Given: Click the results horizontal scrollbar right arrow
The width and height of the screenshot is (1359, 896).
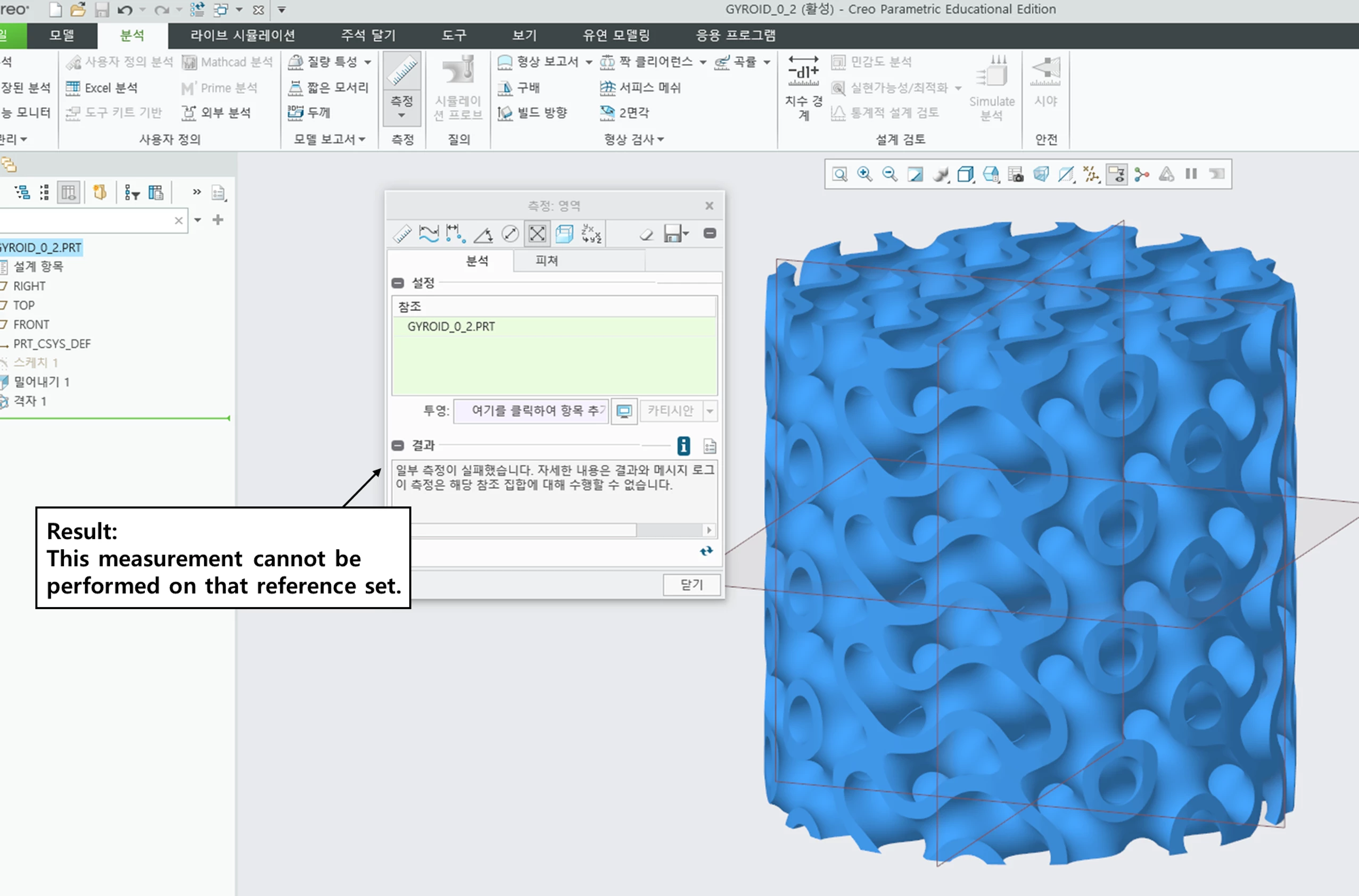Looking at the screenshot, I should (x=709, y=530).
